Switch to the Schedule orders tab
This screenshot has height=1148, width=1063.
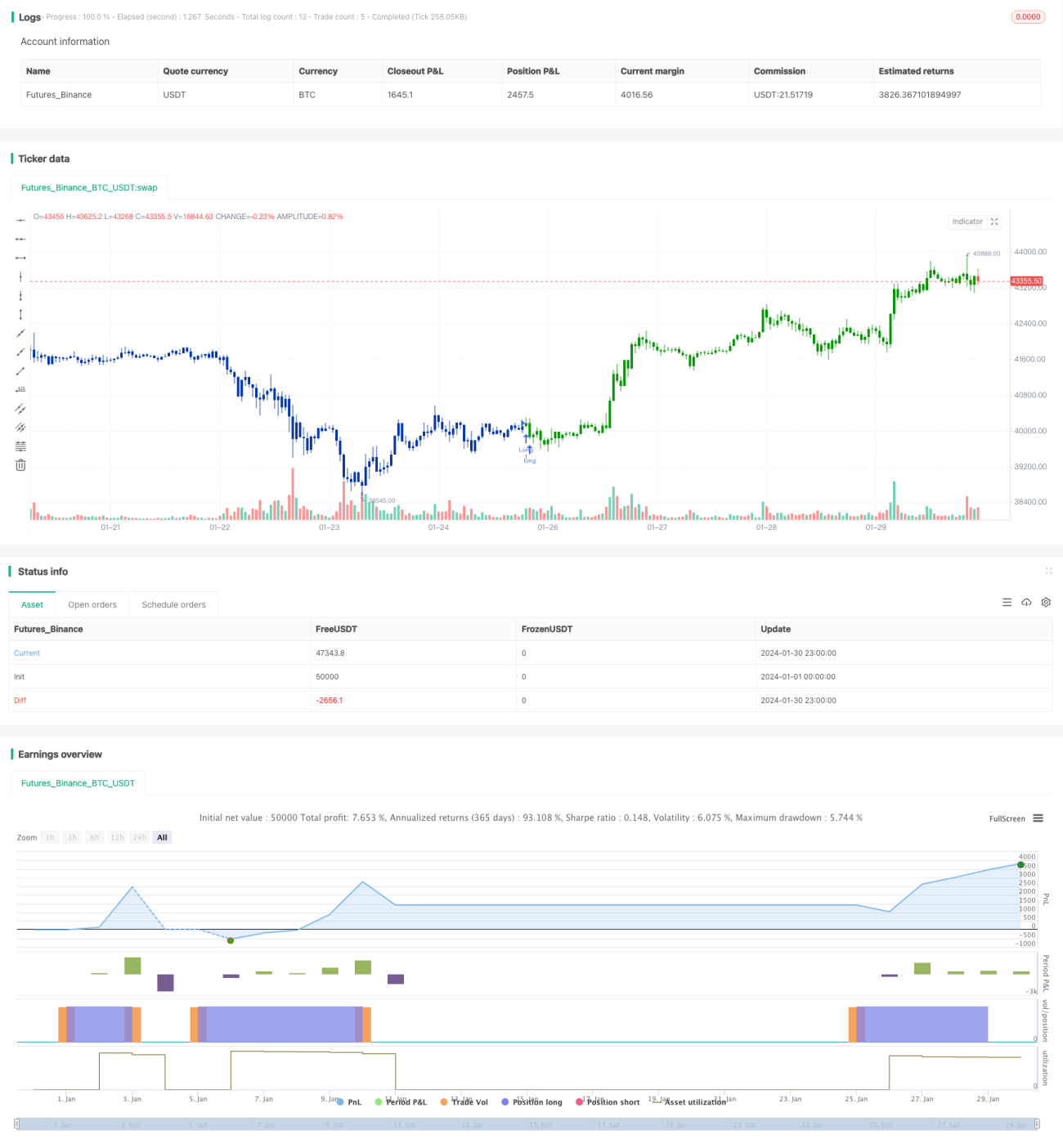pyautogui.click(x=173, y=605)
